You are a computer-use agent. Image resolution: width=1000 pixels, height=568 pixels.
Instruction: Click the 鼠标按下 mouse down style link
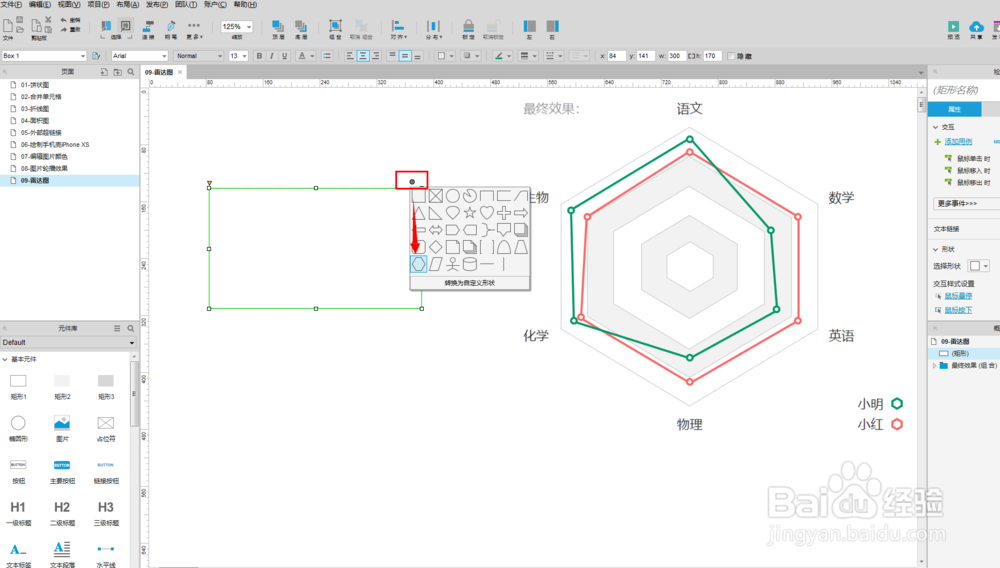(x=958, y=310)
